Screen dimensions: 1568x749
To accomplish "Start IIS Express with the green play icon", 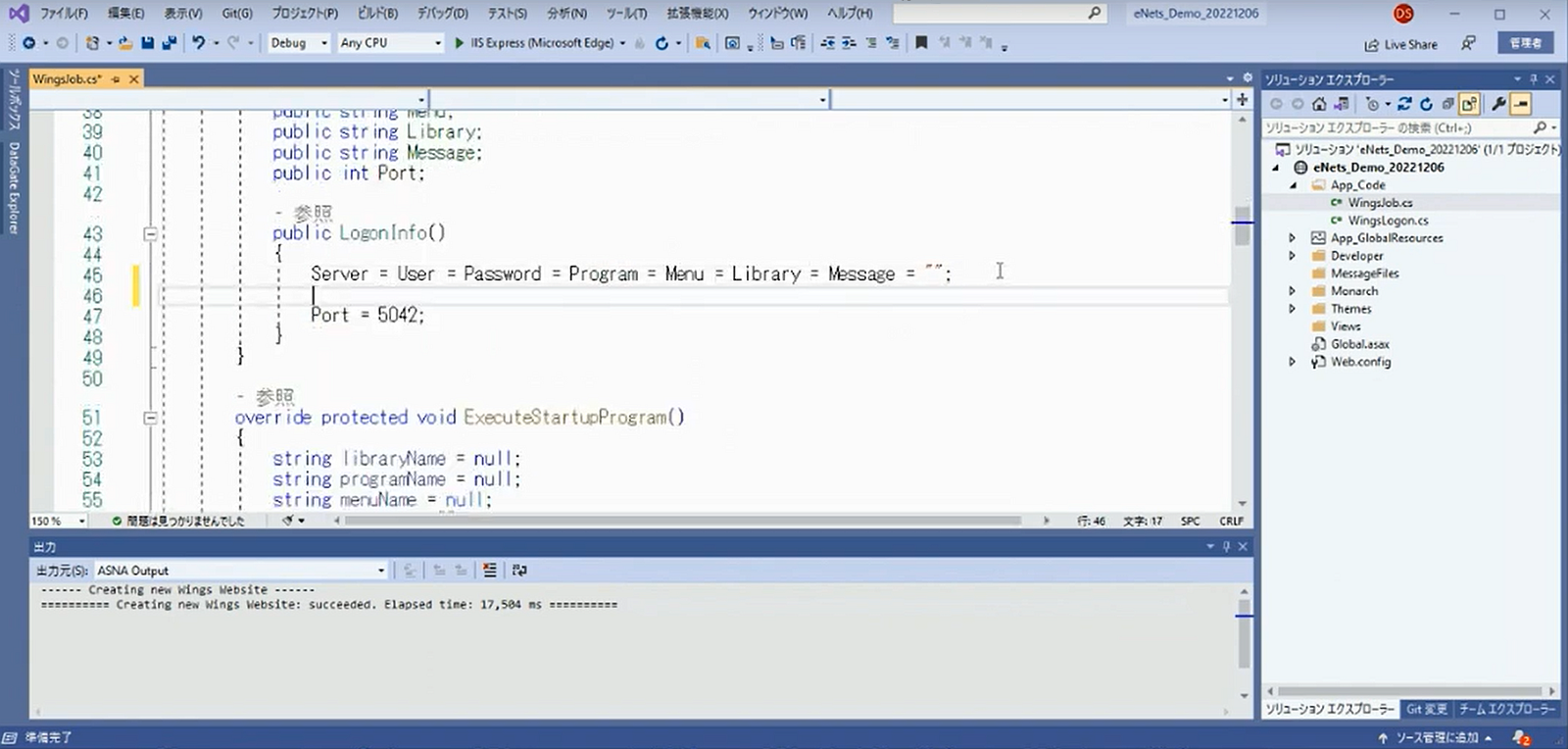I will [459, 43].
